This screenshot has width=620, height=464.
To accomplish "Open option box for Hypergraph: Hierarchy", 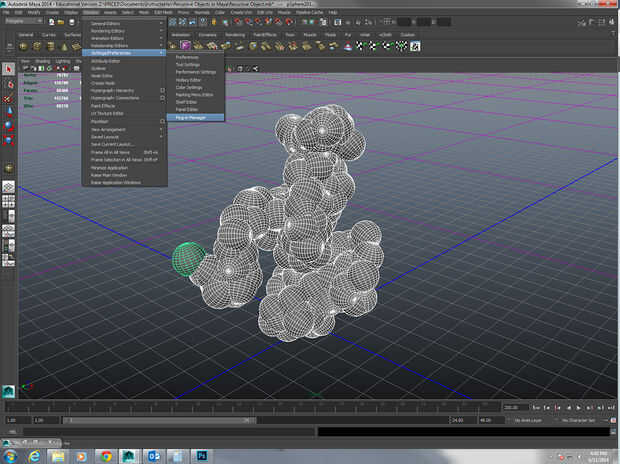I will tap(162, 90).
